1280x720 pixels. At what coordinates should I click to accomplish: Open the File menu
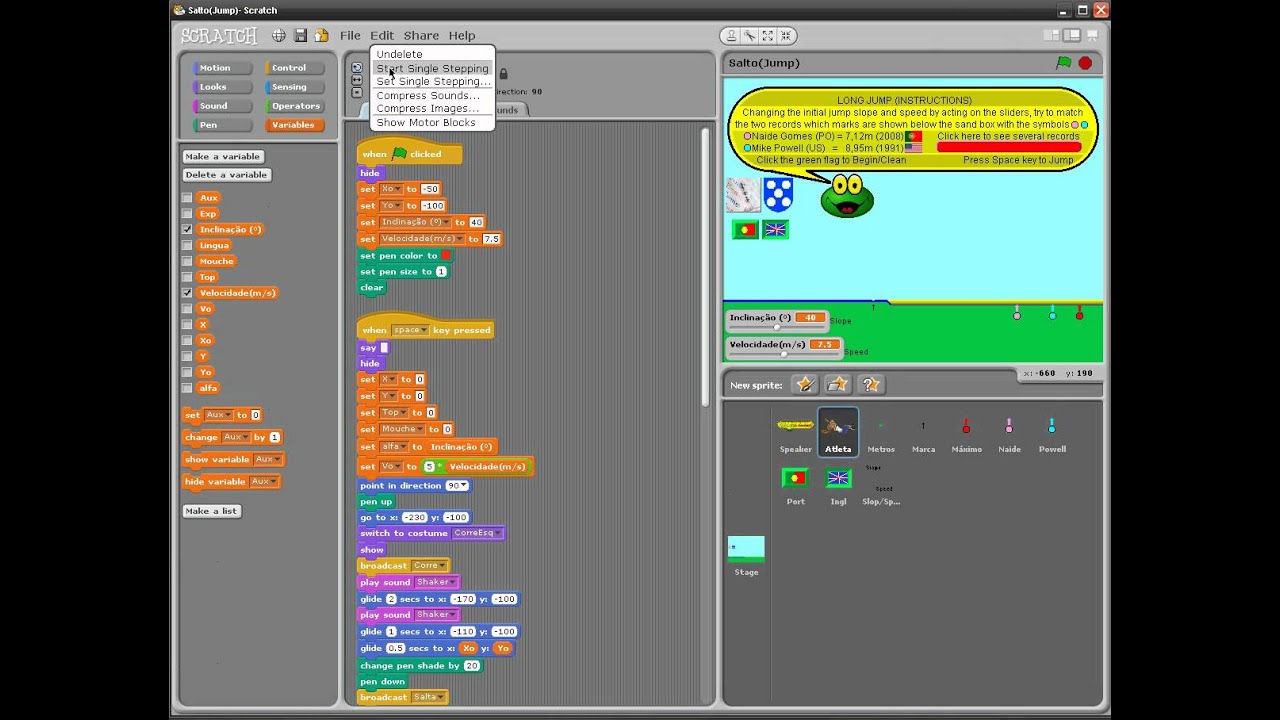point(350,36)
